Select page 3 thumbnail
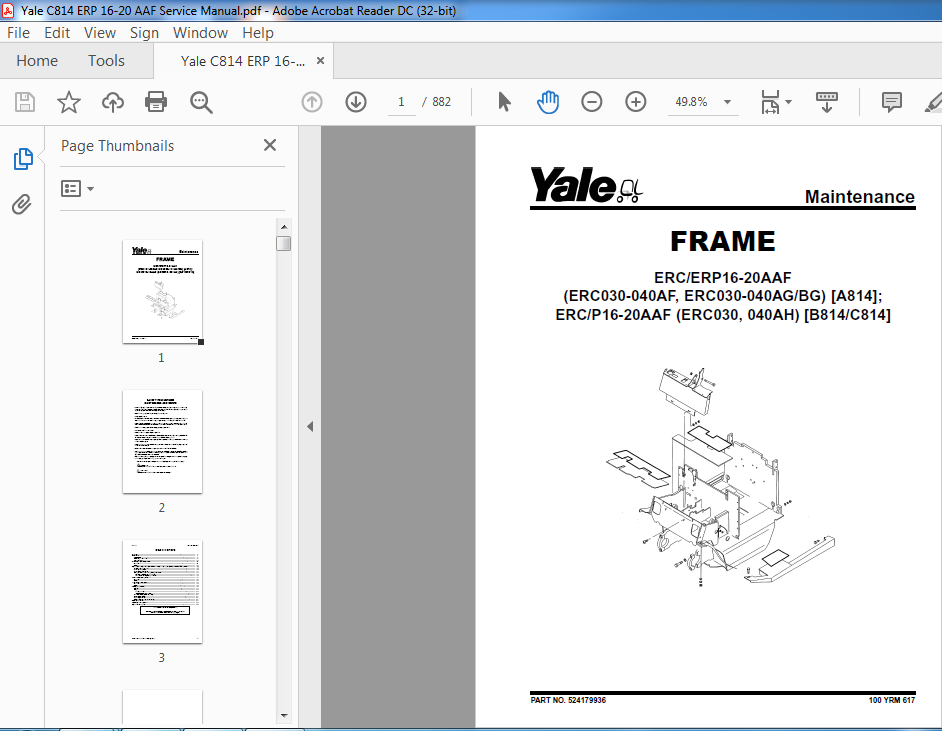This screenshot has width=942, height=731. (162, 592)
